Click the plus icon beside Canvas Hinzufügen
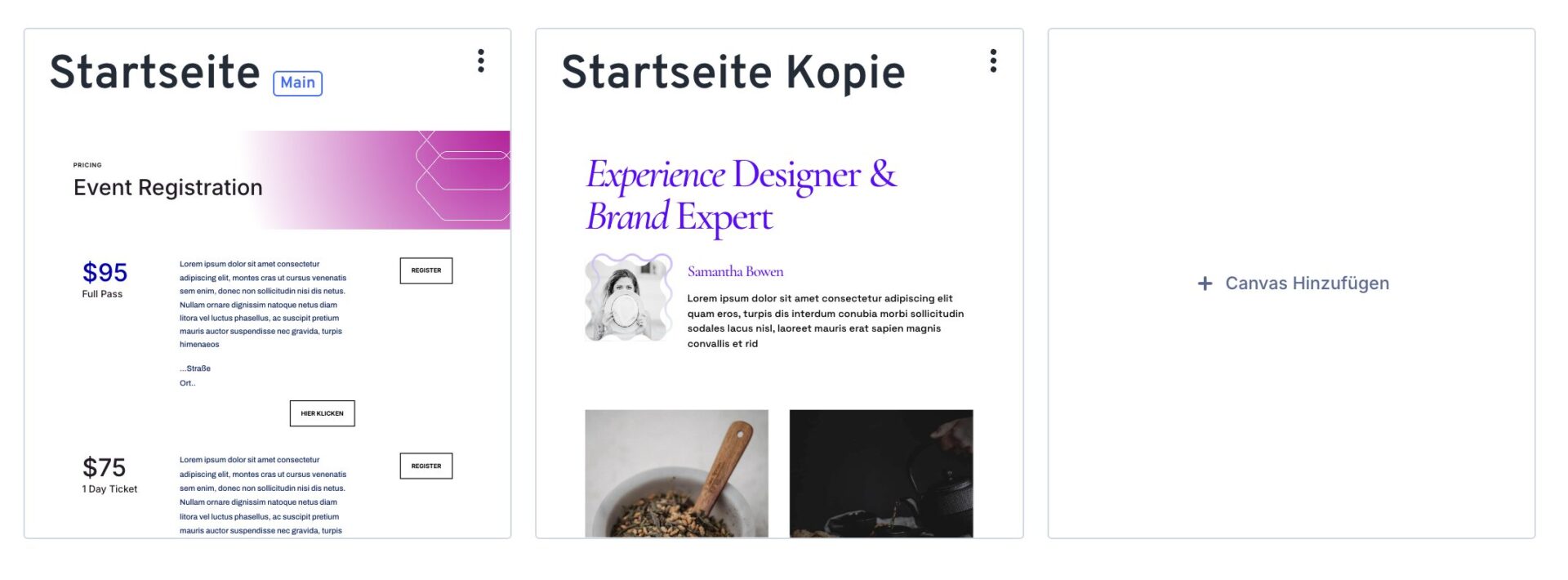 point(1205,283)
